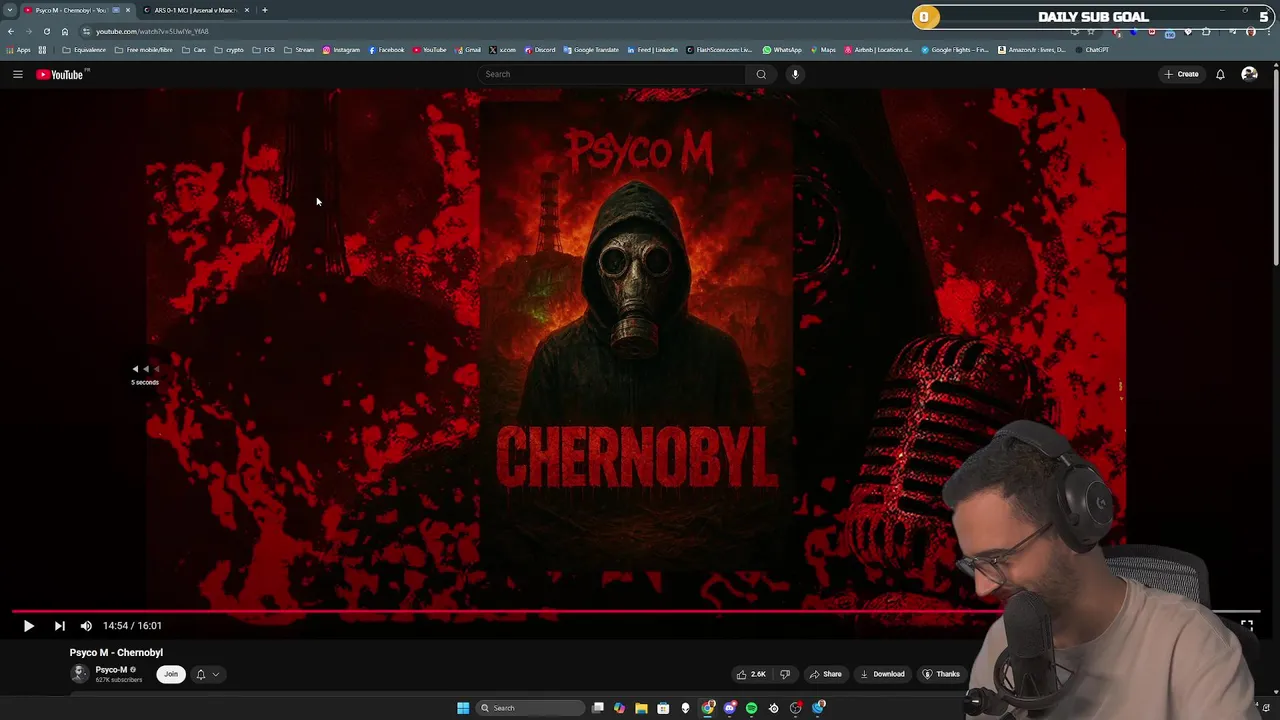Open Spotify from the taskbar
The height and width of the screenshot is (720, 1280).
point(751,708)
